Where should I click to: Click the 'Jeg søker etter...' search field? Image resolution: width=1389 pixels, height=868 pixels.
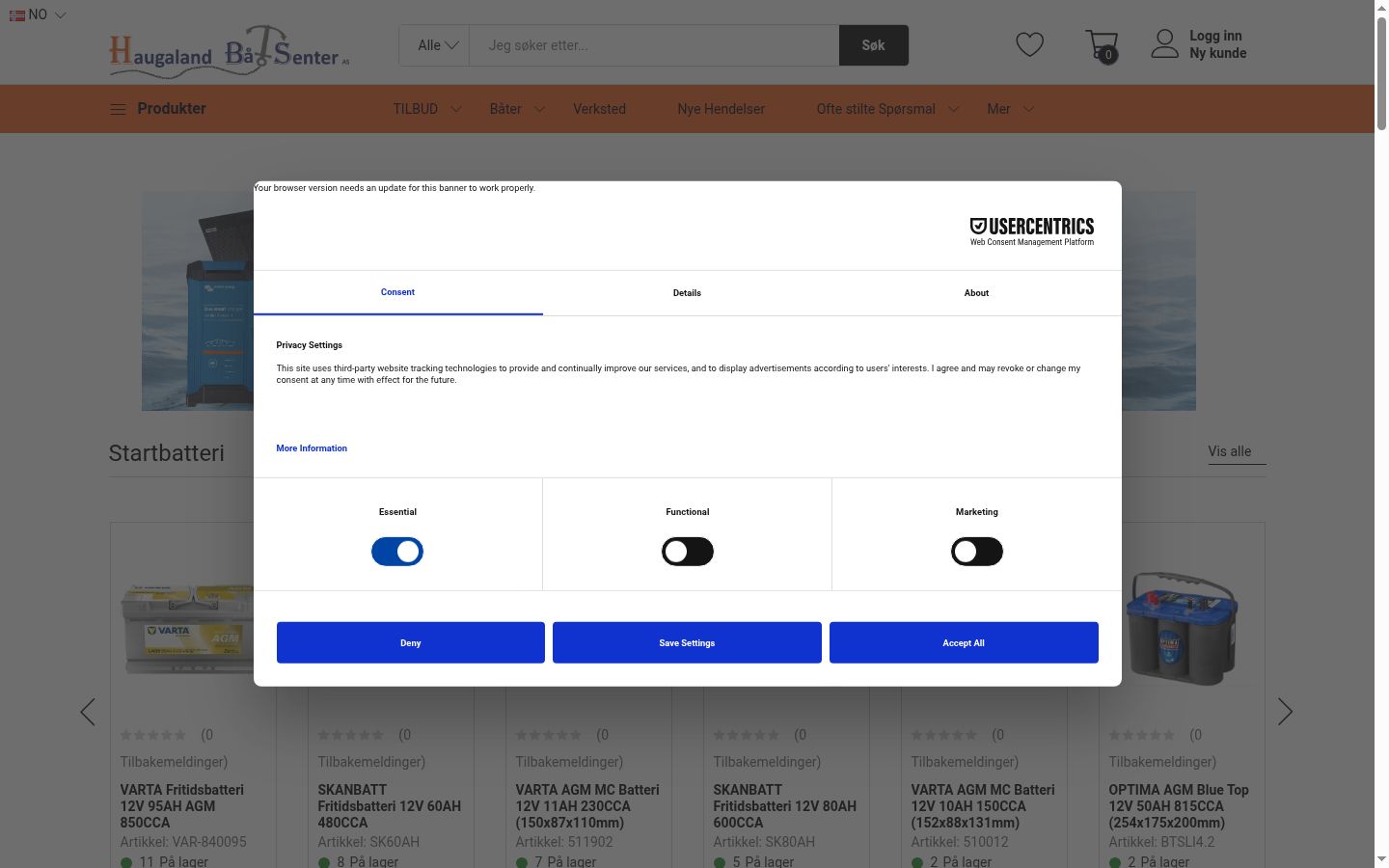tap(654, 45)
